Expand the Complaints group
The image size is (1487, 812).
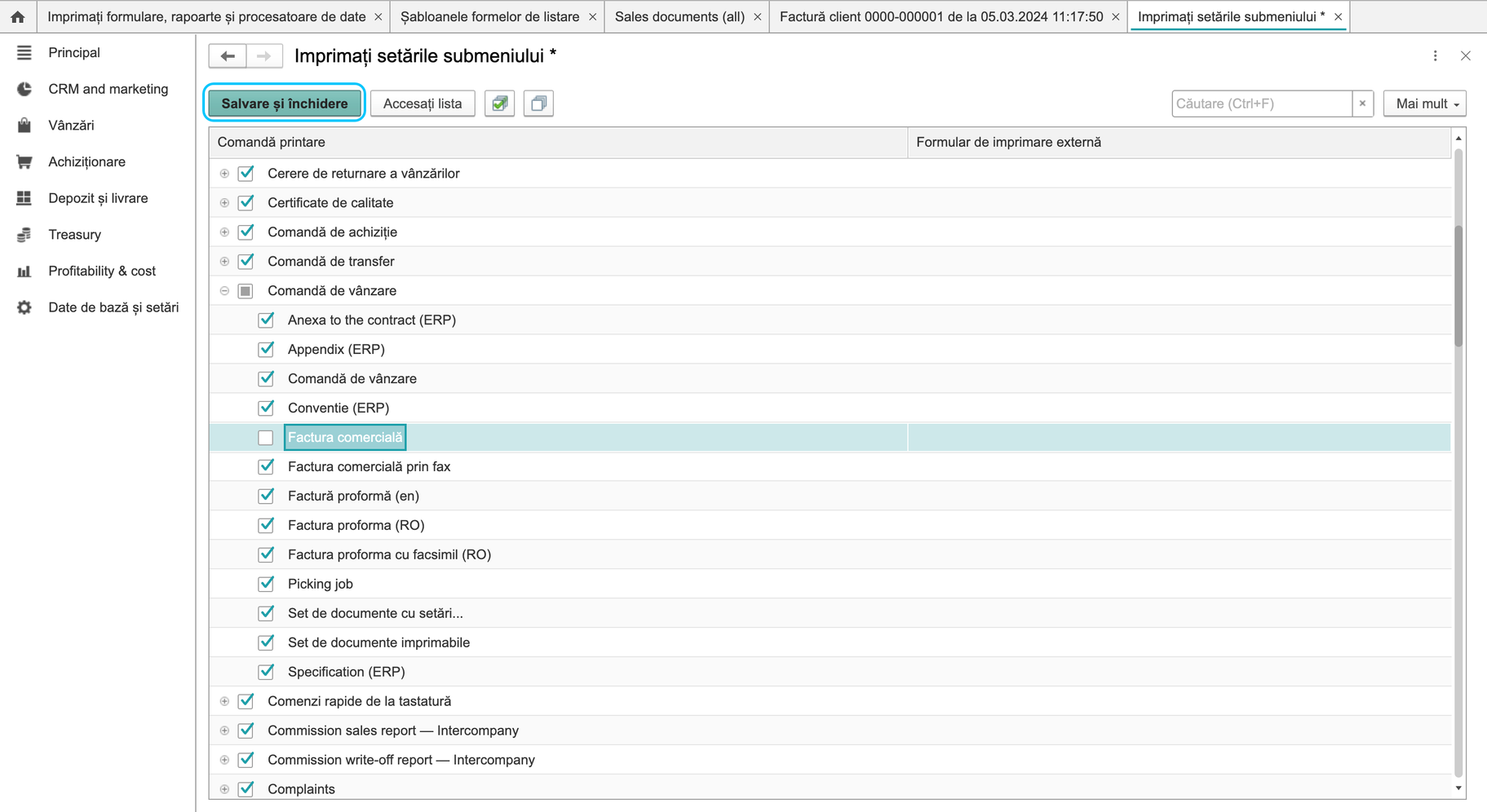224,789
